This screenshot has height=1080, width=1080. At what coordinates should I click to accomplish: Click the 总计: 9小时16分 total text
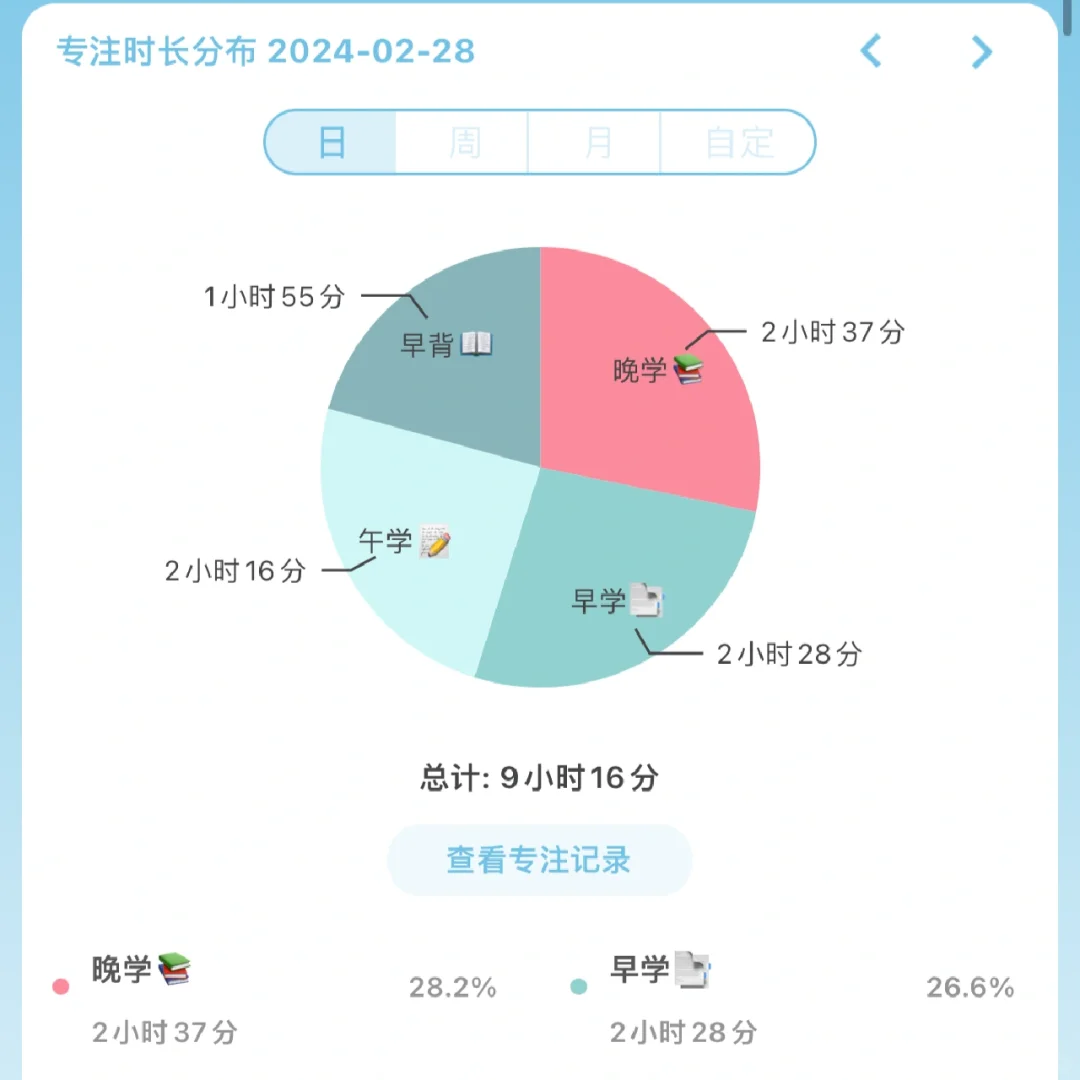(x=539, y=778)
